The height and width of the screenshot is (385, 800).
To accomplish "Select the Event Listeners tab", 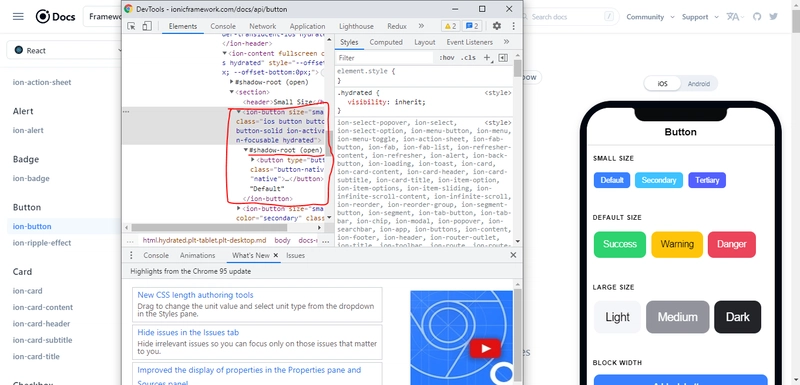I will 469,42.
